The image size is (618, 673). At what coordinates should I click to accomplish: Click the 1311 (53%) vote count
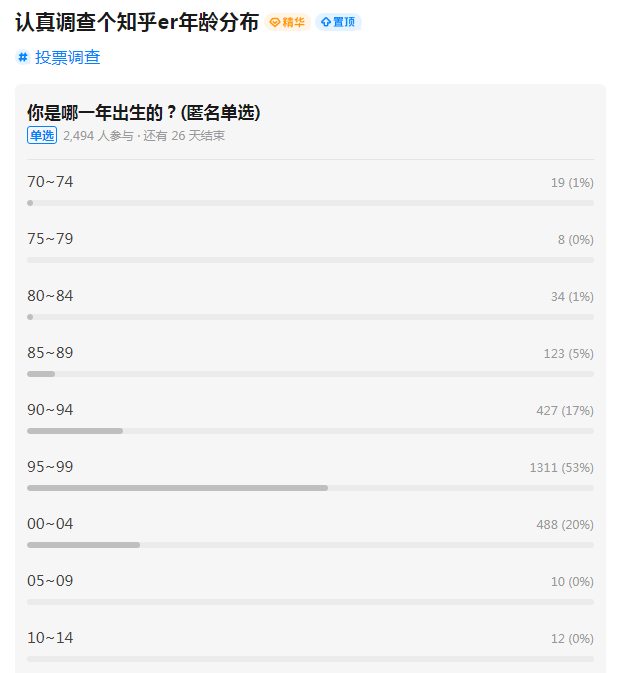point(561,468)
